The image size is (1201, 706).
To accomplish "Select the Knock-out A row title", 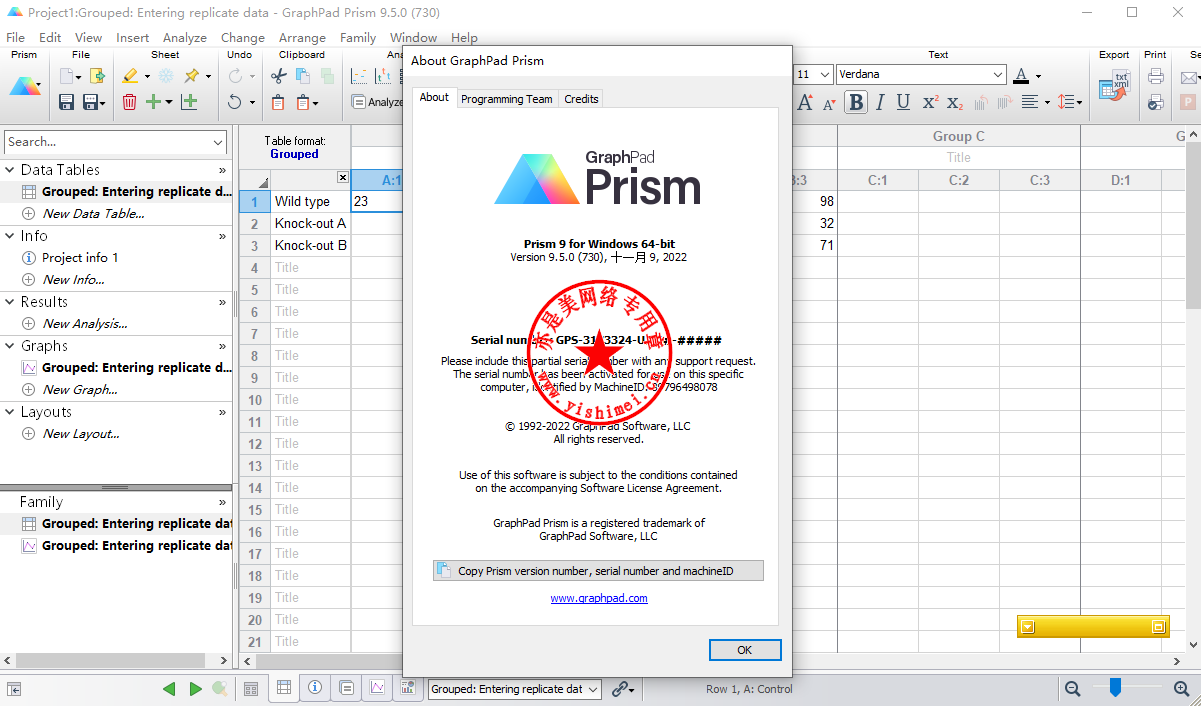I will pyautogui.click(x=311, y=223).
